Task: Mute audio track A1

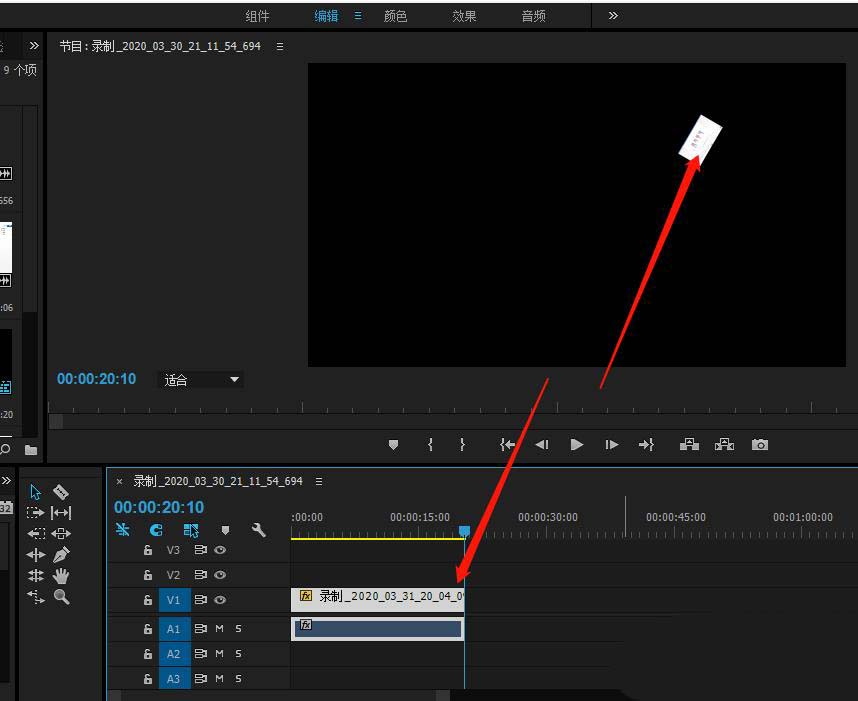Action: [x=219, y=629]
